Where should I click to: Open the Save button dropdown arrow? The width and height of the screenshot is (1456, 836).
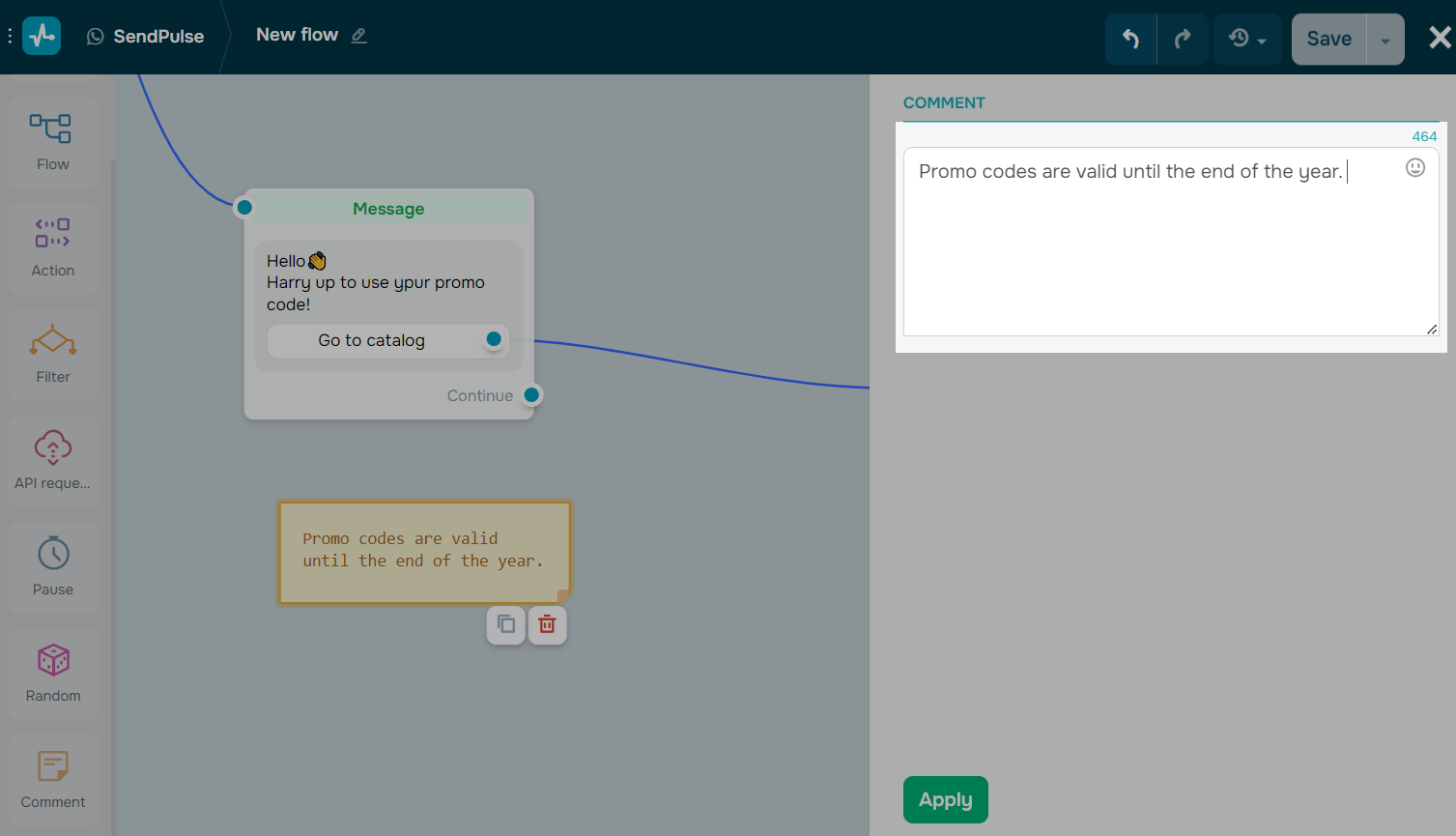tap(1385, 39)
